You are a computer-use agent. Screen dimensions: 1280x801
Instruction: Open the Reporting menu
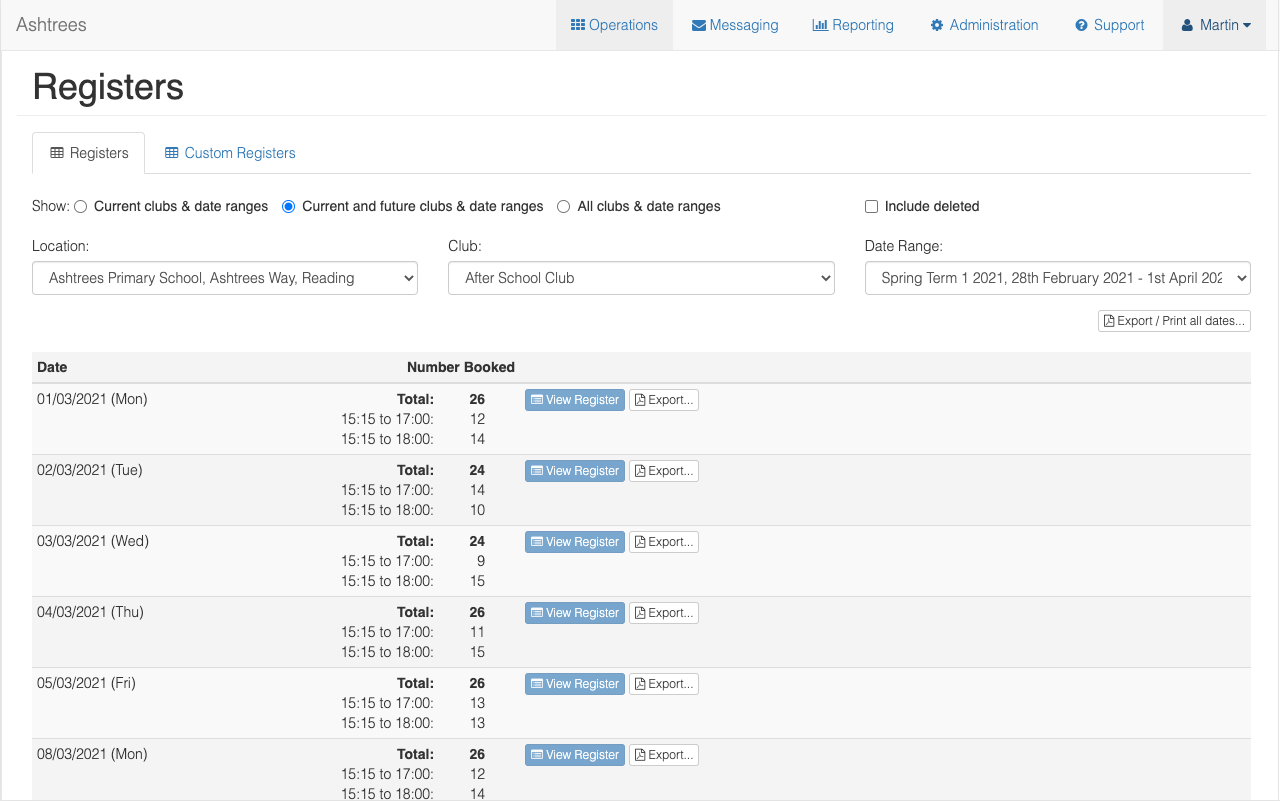(x=853, y=25)
